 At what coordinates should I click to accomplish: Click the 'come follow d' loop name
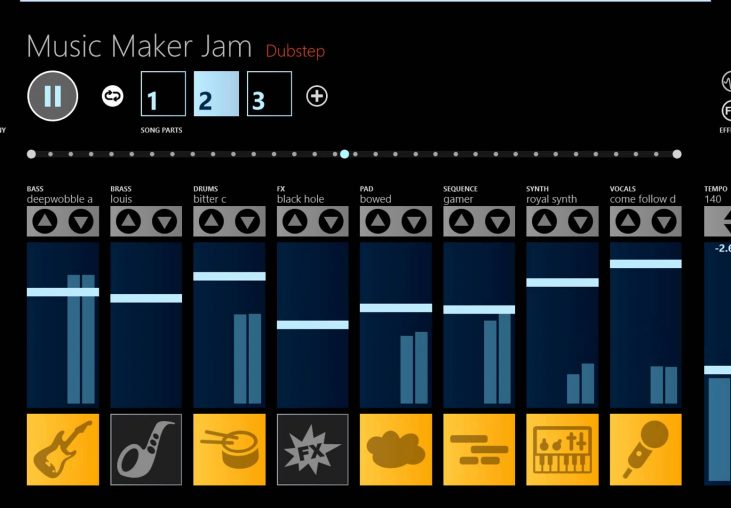point(642,199)
